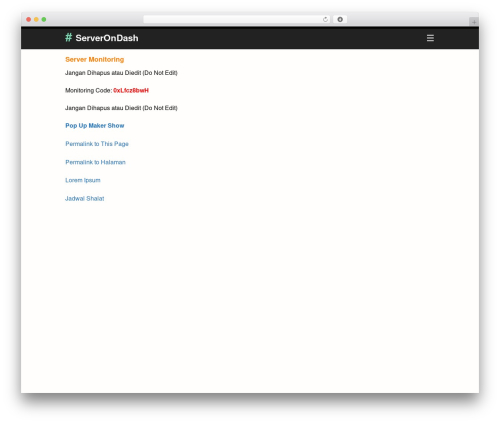Click the green hash logo icon
Screen dimensions: 500x423
click(68, 38)
